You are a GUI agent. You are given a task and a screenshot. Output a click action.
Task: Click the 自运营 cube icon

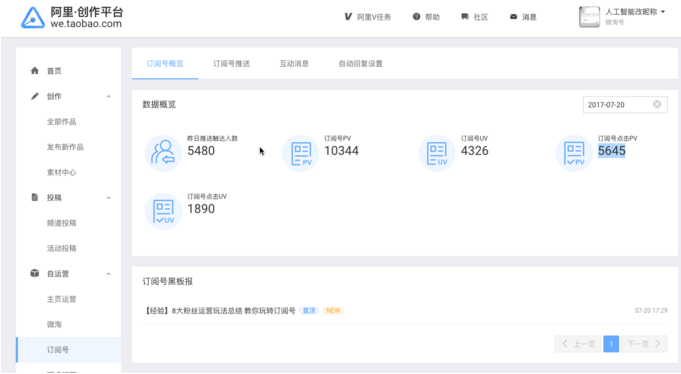tap(35, 273)
